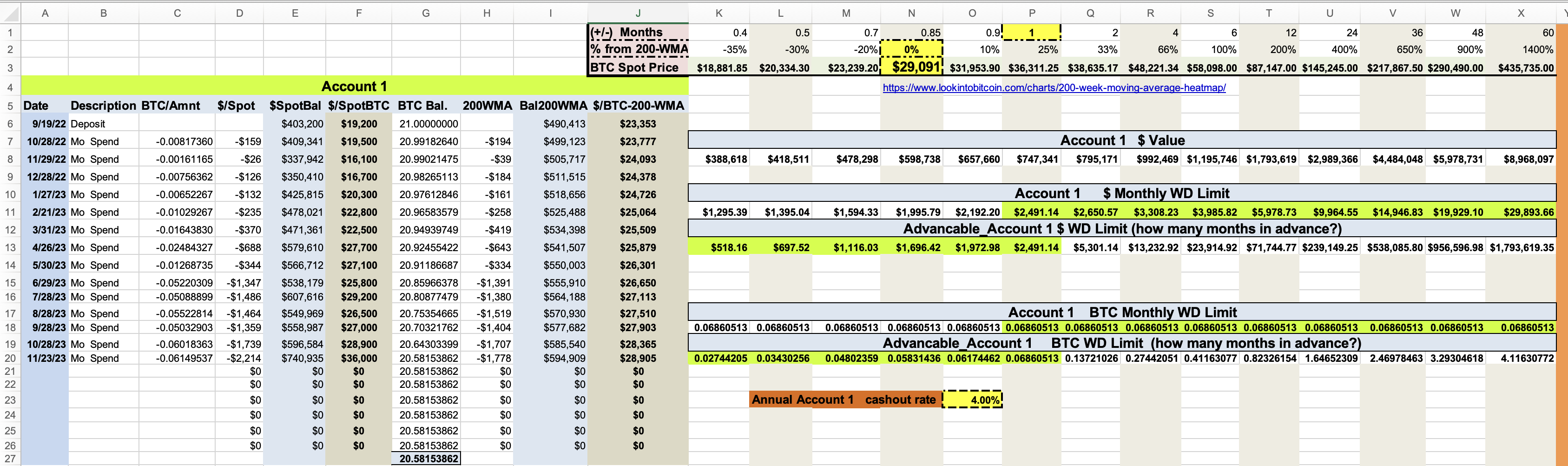Select the 'Description' heading cell

(x=104, y=106)
